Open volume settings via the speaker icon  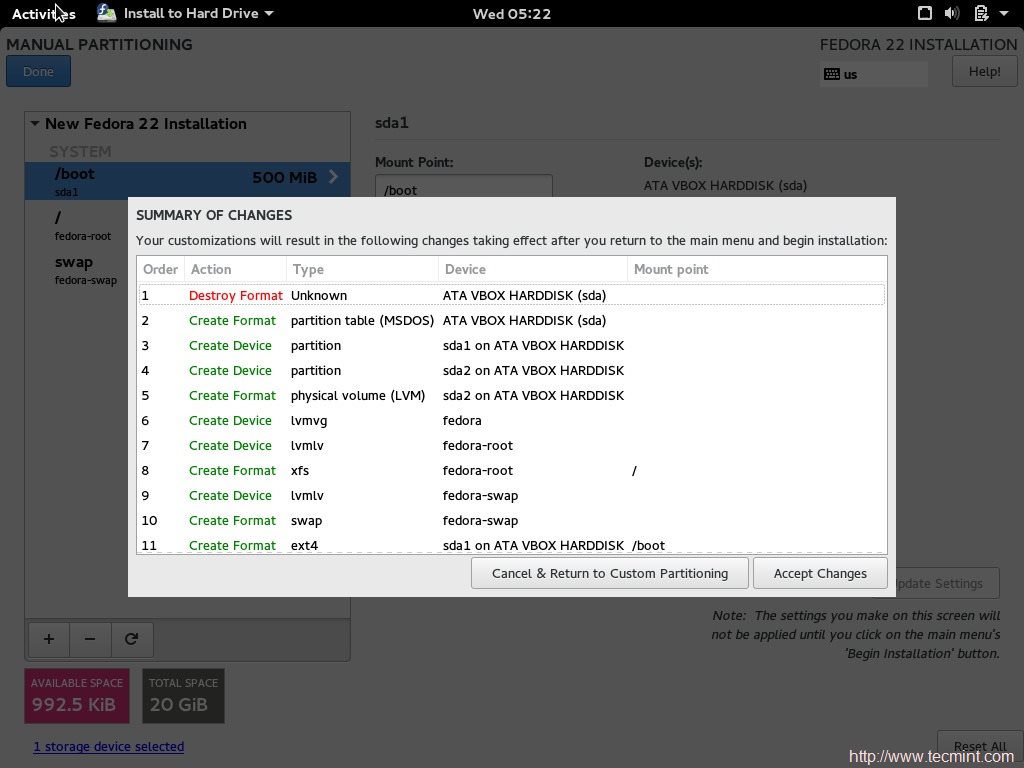(x=950, y=13)
